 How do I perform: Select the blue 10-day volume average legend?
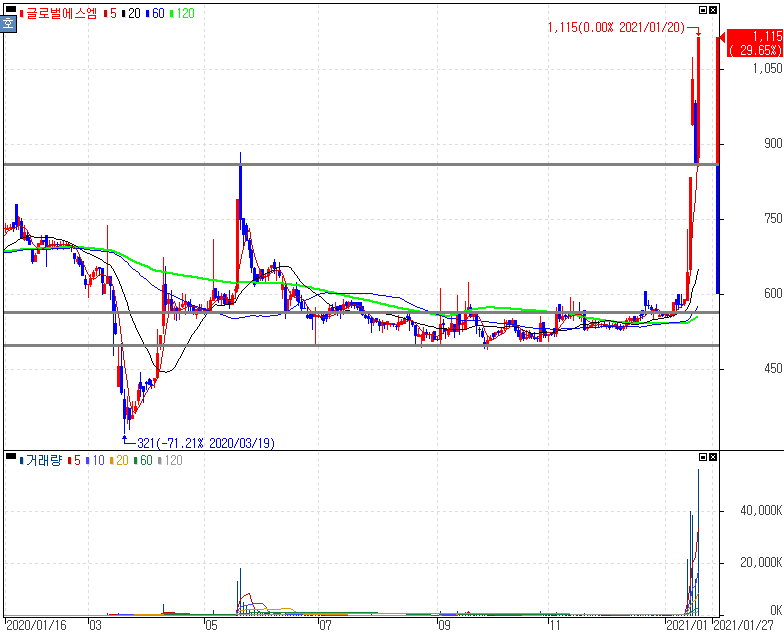(x=95, y=460)
